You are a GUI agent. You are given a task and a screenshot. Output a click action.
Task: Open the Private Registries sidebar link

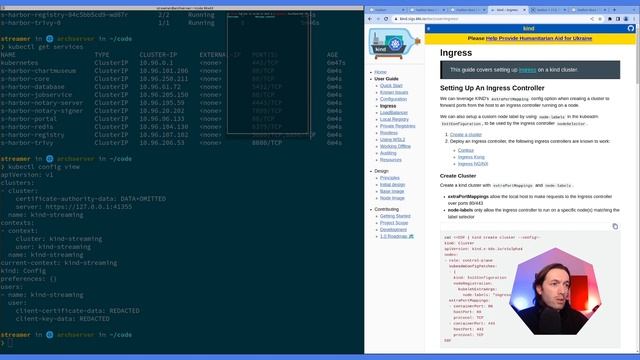click(398, 126)
